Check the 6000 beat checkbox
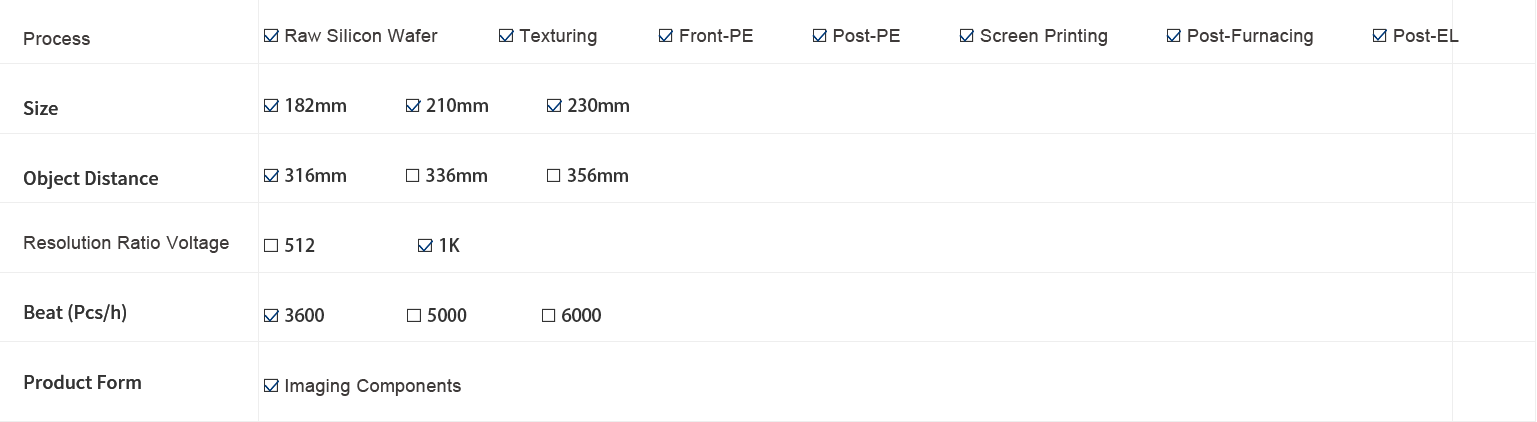Screen dimensions: 1537x422 click(x=549, y=316)
